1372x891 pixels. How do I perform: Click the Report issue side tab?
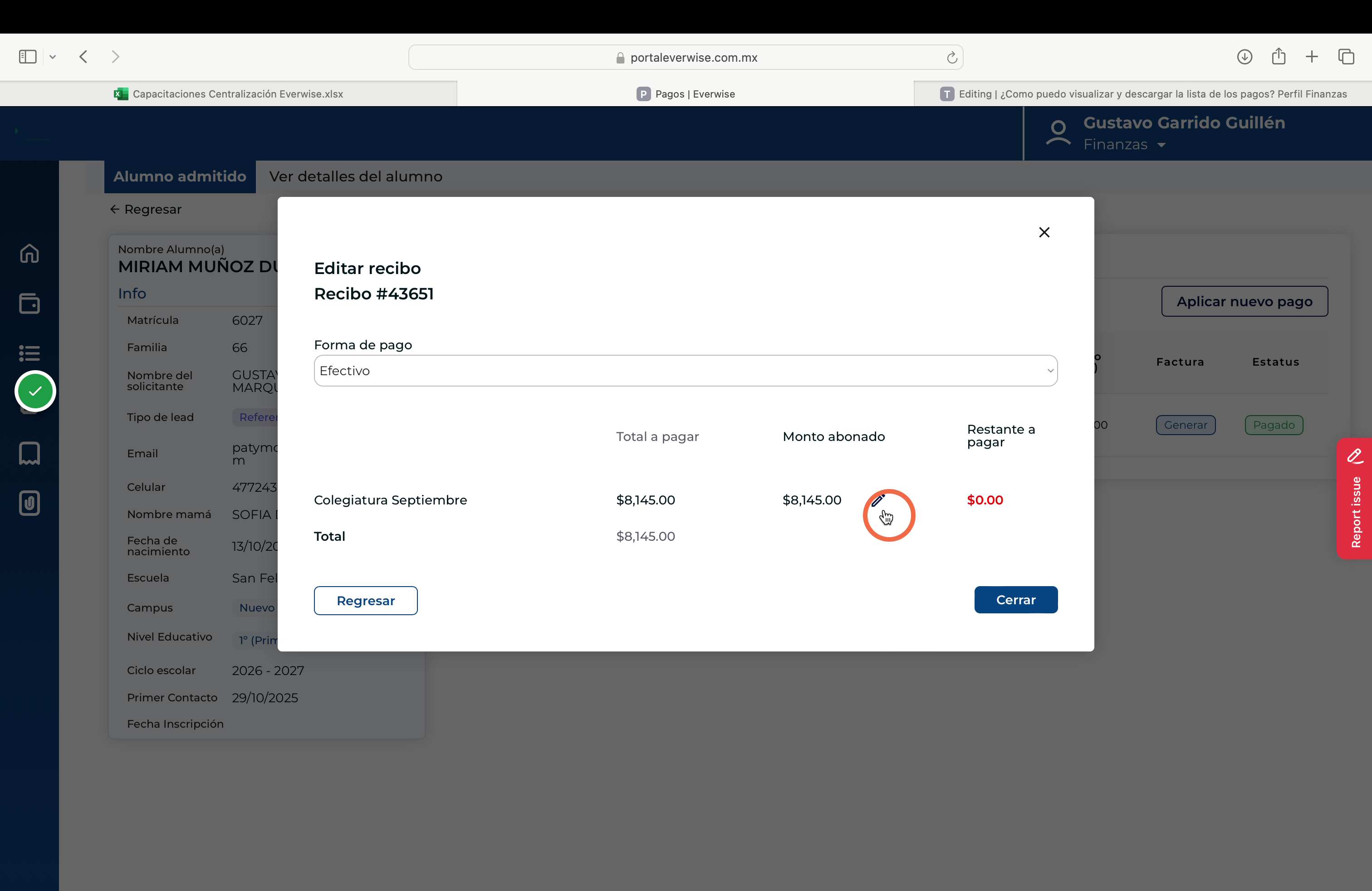point(1355,499)
